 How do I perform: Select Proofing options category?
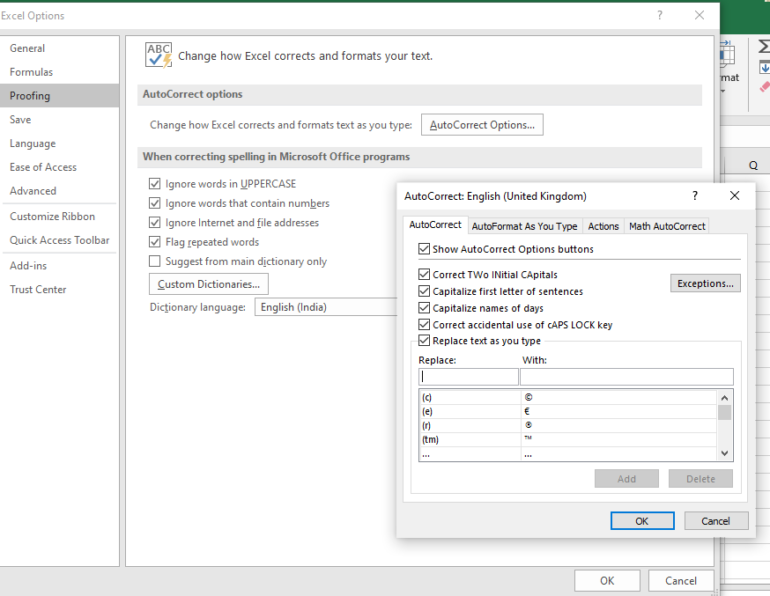coord(59,96)
